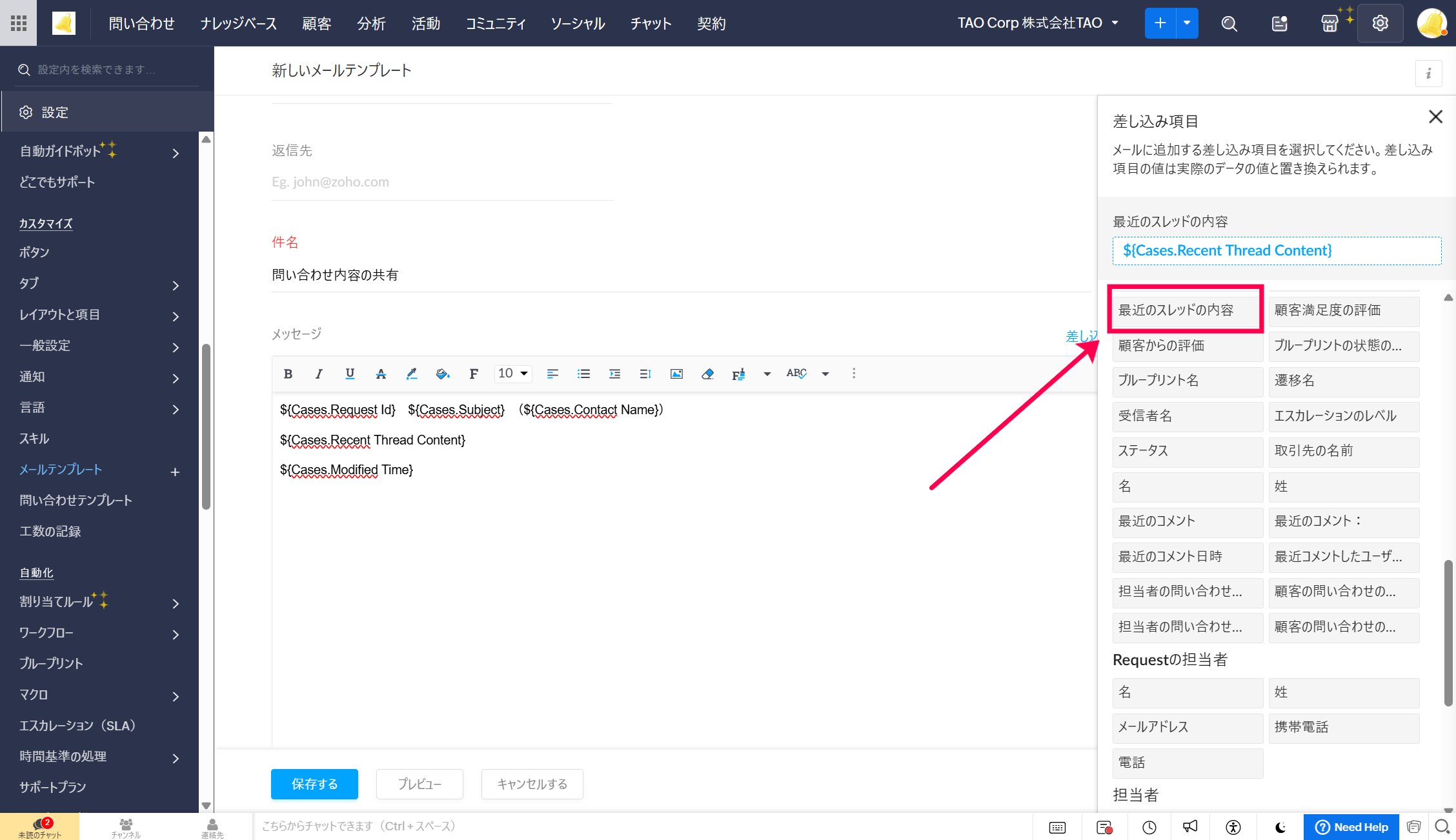Click the プレビュー button
The height and width of the screenshot is (840, 1456).
420,784
